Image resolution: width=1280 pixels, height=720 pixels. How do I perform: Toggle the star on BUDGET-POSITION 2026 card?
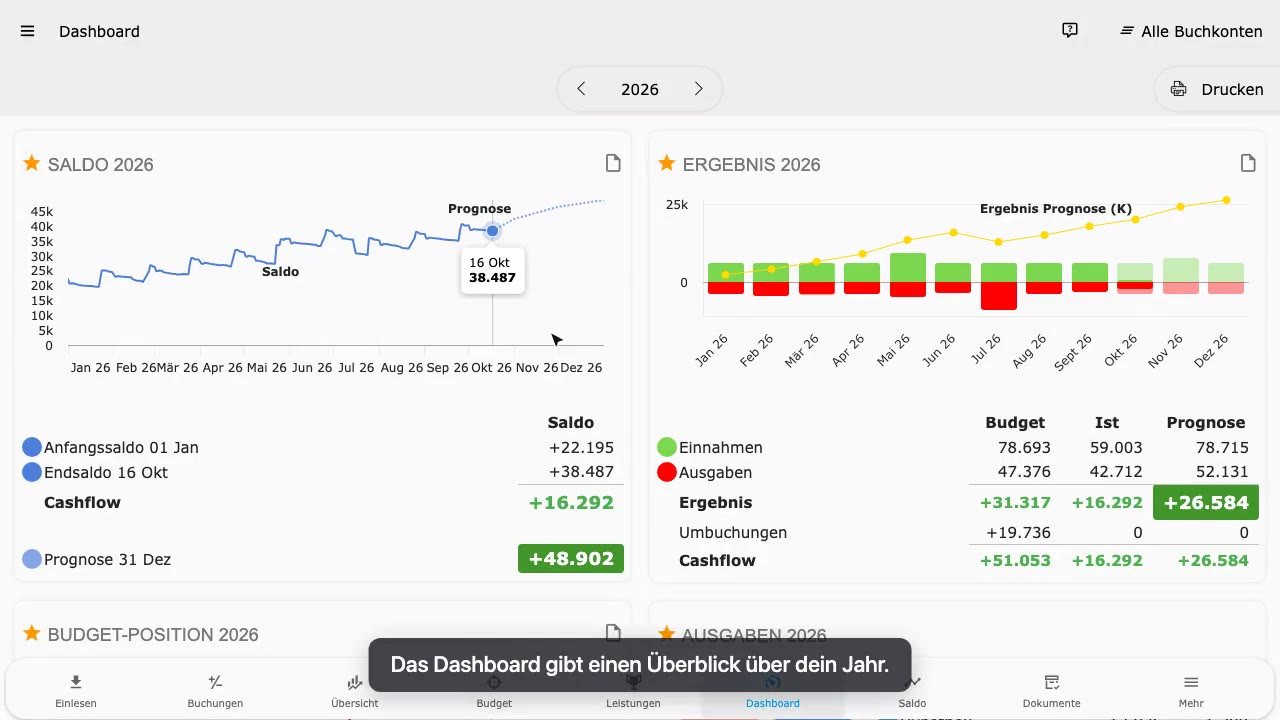click(32, 633)
